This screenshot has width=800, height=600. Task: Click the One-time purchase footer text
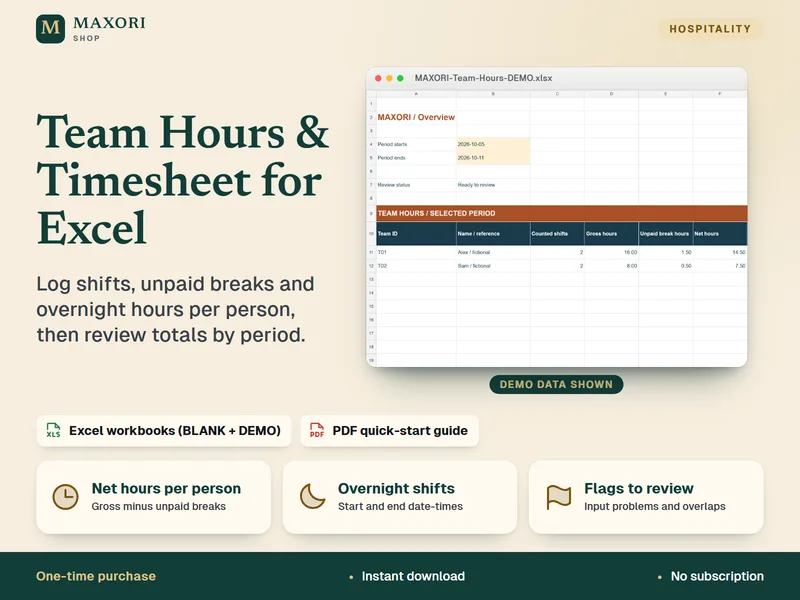[96, 576]
